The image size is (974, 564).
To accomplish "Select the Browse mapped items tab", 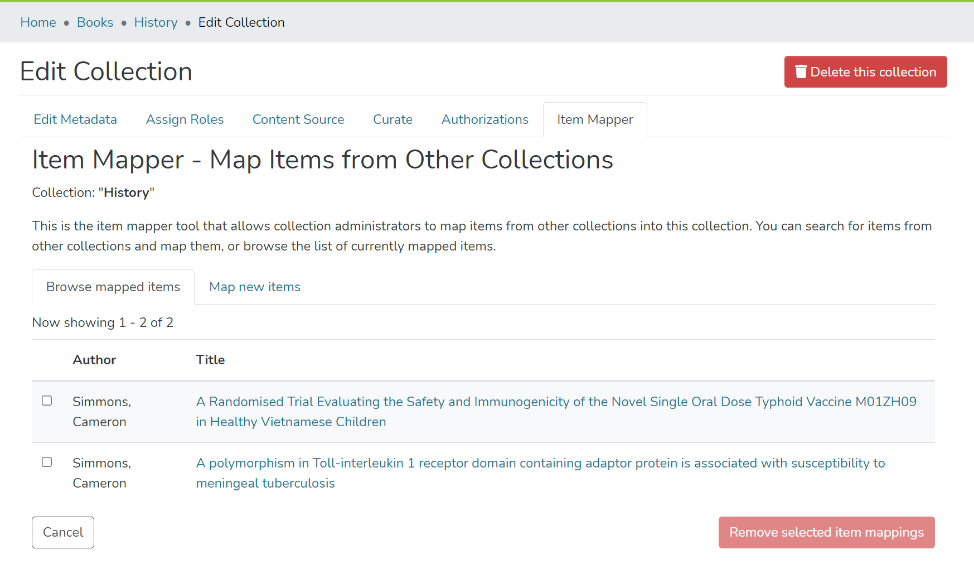I will click(113, 287).
